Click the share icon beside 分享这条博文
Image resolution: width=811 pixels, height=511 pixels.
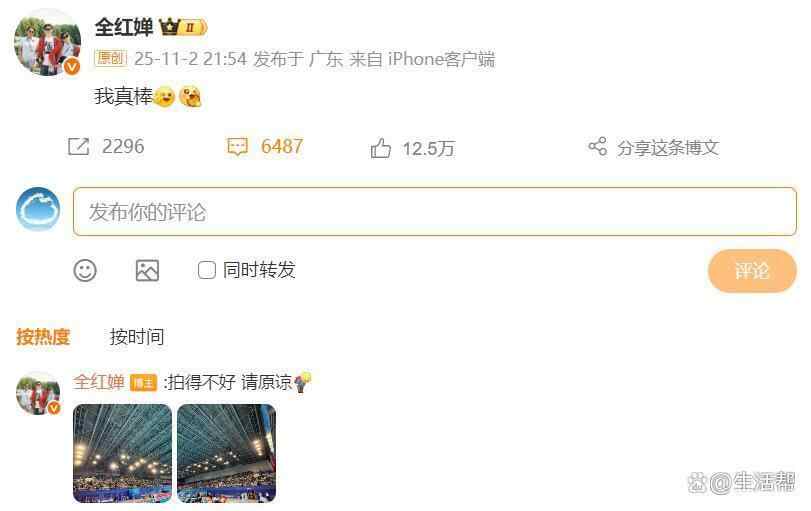pos(597,146)
